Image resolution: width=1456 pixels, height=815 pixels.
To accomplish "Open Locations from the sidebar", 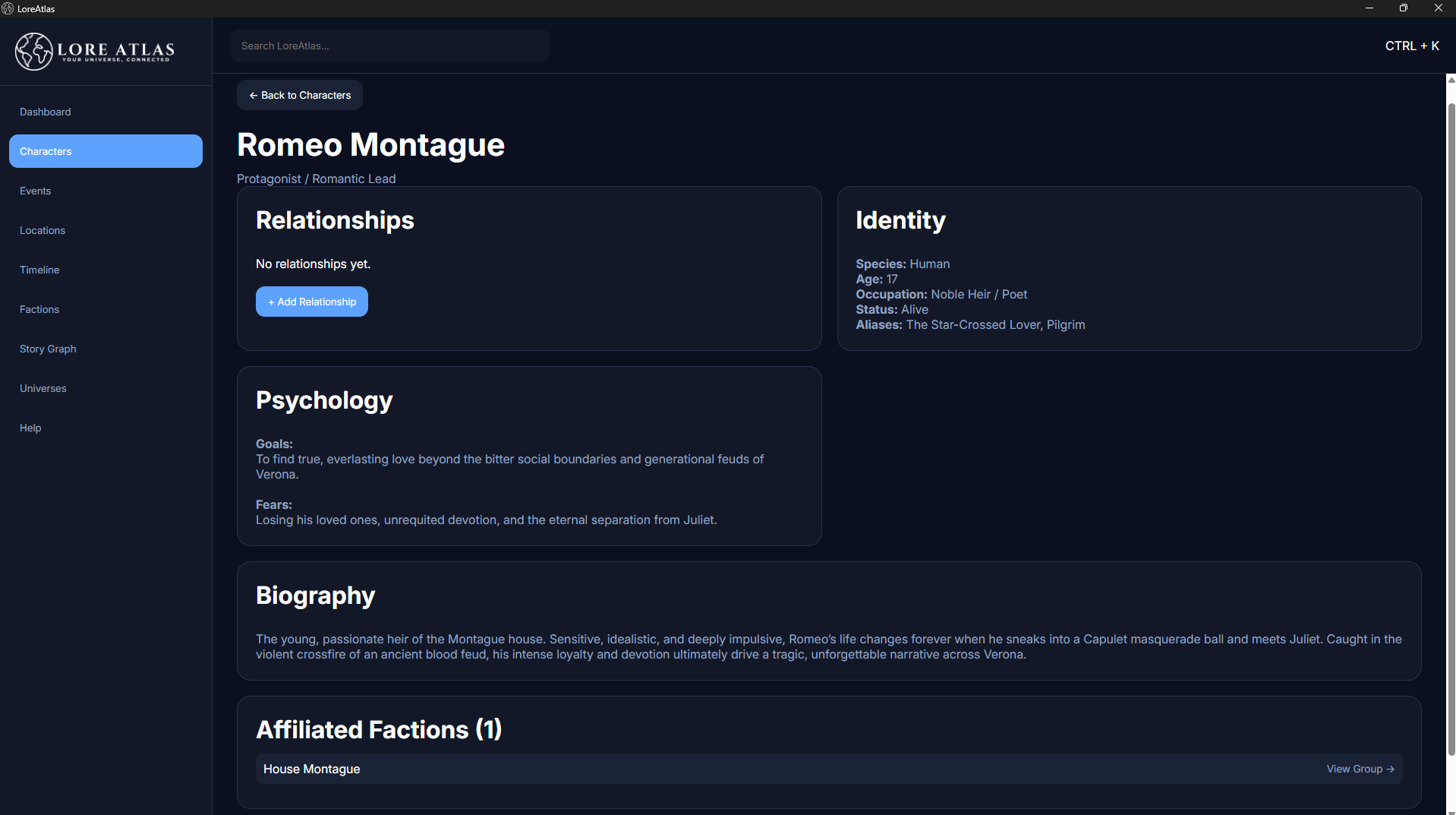I will click(x=106, y=230).
